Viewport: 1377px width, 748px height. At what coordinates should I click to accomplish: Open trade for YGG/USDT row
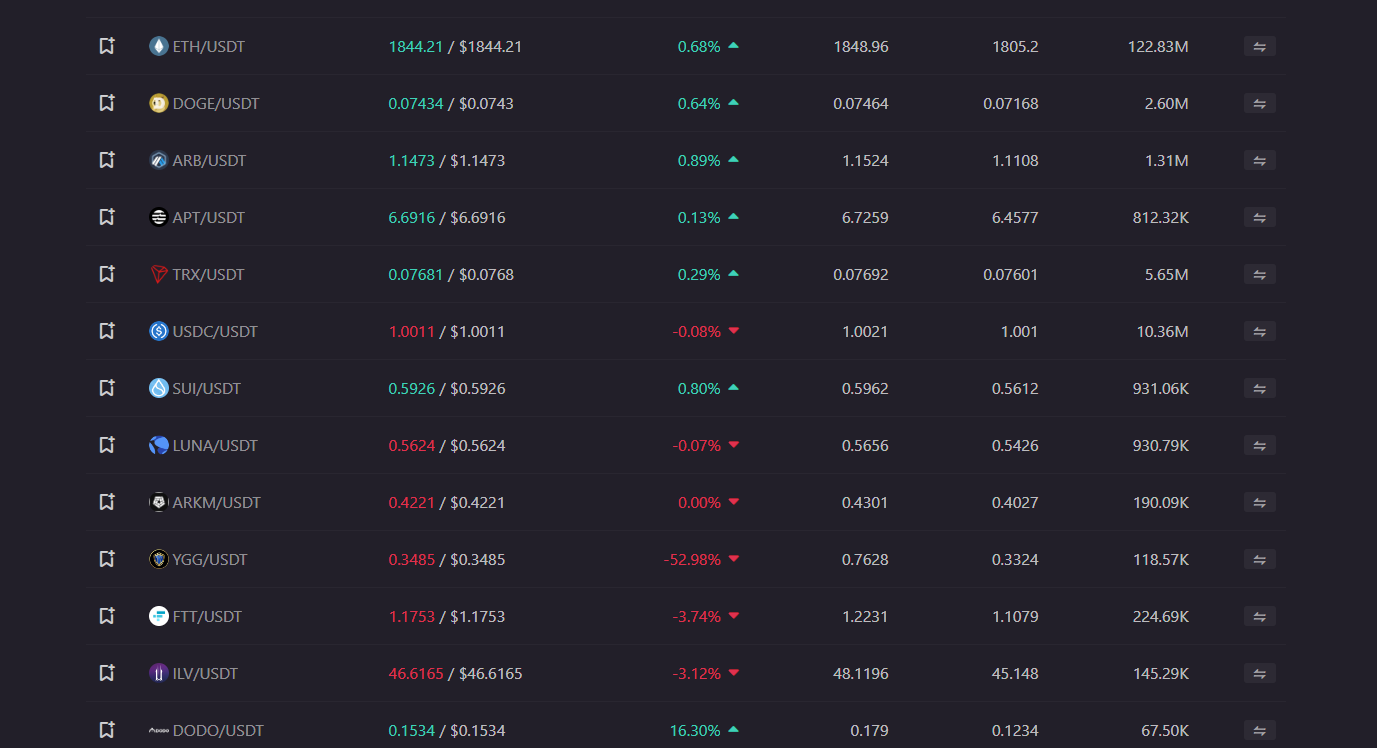click(x=1259, y=559)
